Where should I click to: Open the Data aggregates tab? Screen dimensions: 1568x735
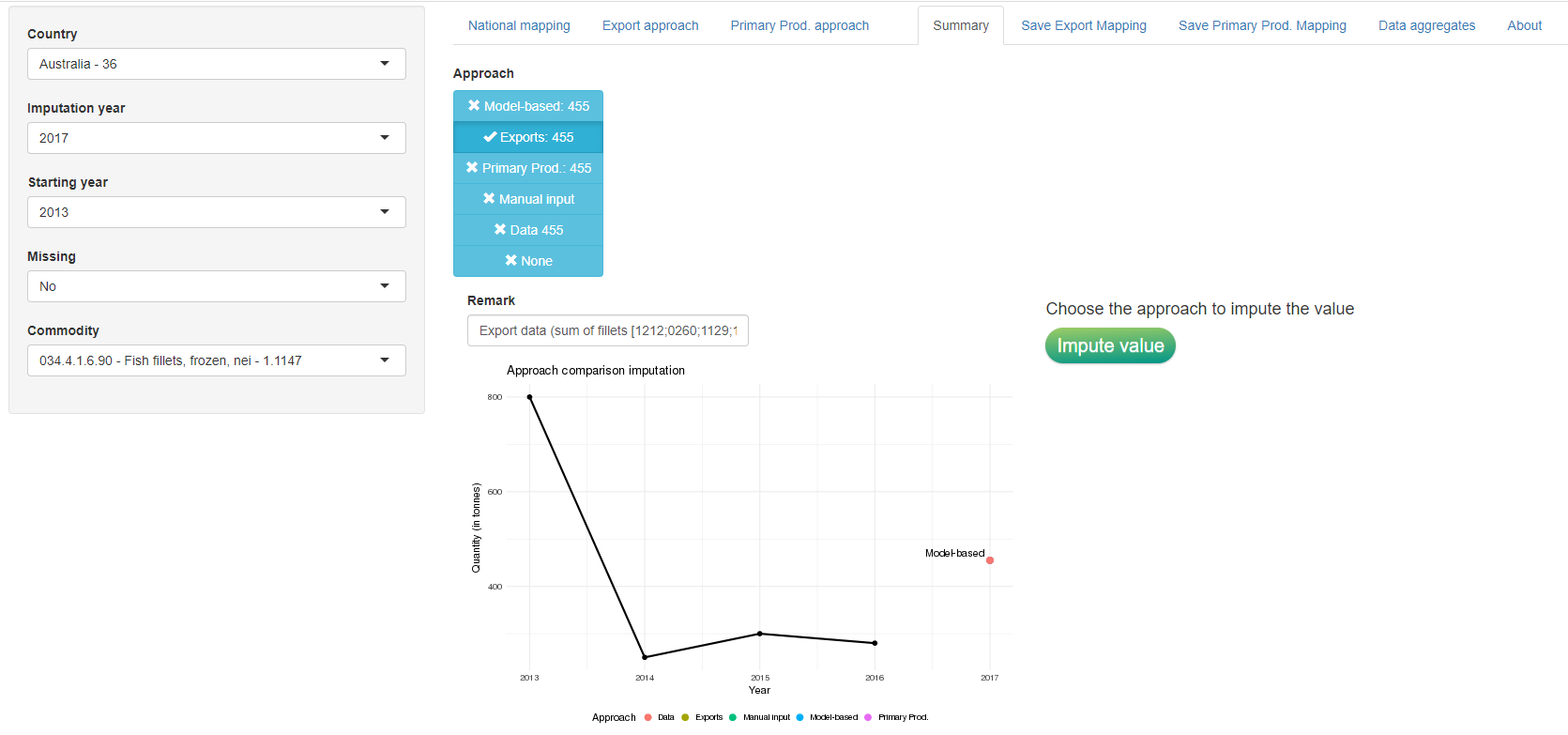point(1426,25)
